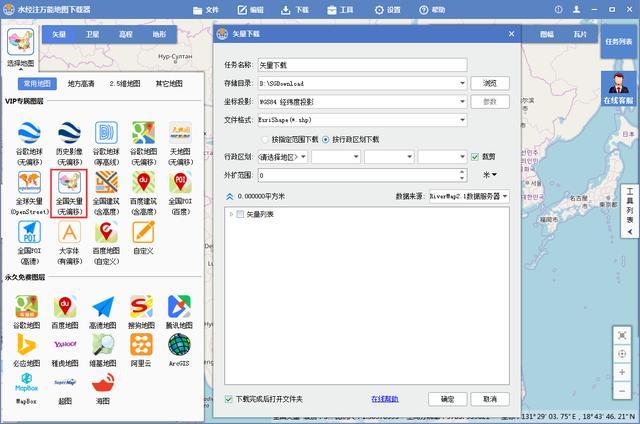The image size is (640, 424).
Task: Click full-extent icon on map controls
Action: tap(622, 336)
